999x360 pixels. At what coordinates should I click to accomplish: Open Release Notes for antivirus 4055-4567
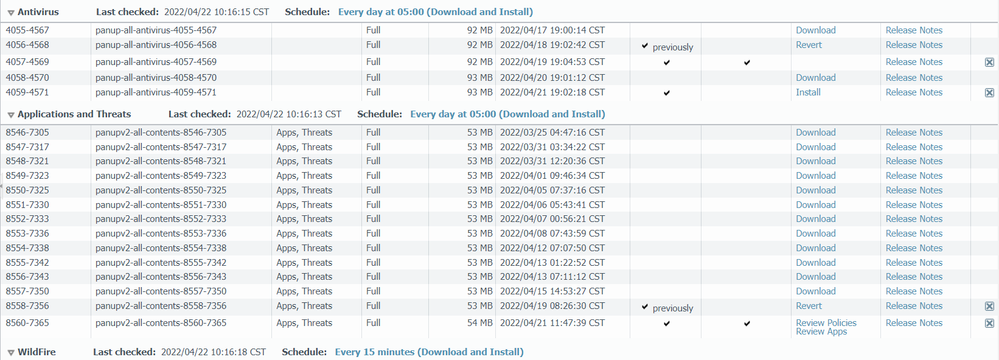(x=914, y=30)
